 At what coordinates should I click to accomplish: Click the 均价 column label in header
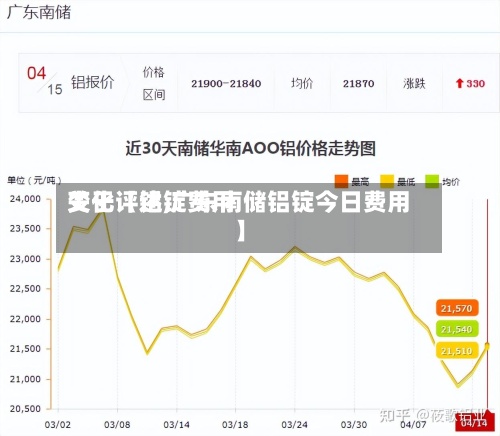click(x=302, y=83)
